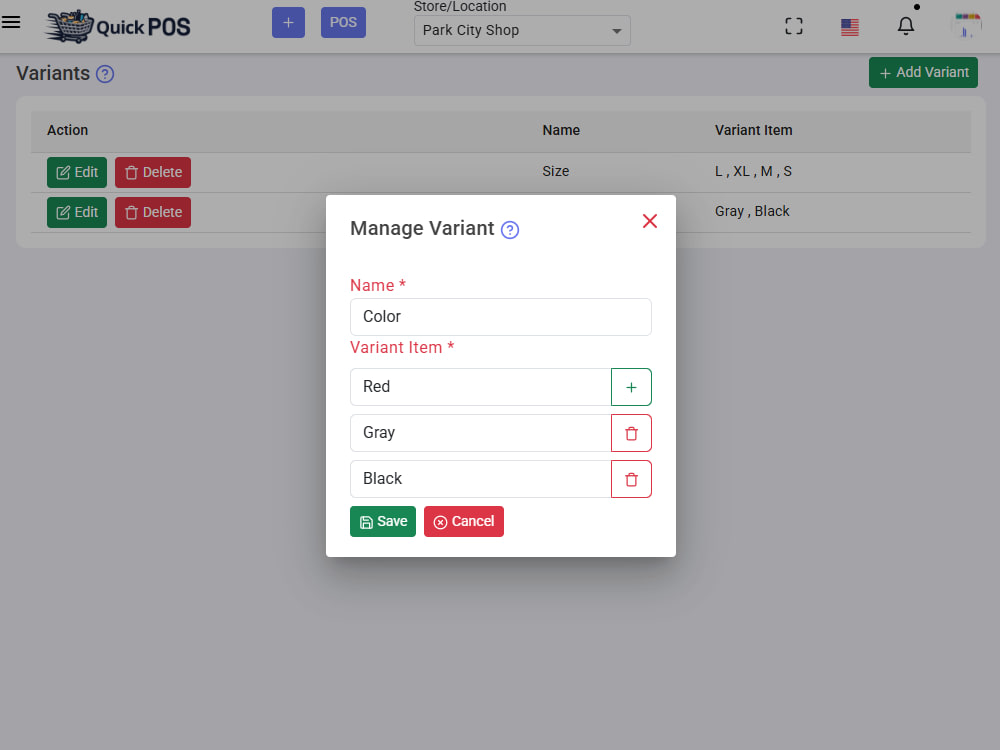Image resolution: width=1000 pixels, height=750 pixels.
Task: Click the Size name cell
Action: (555, 172)
